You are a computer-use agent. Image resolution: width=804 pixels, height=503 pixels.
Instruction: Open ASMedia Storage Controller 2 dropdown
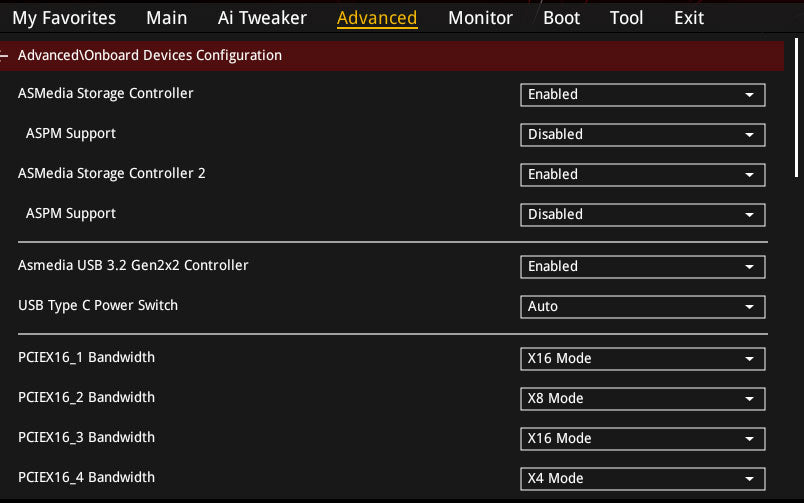coord(642,175)
